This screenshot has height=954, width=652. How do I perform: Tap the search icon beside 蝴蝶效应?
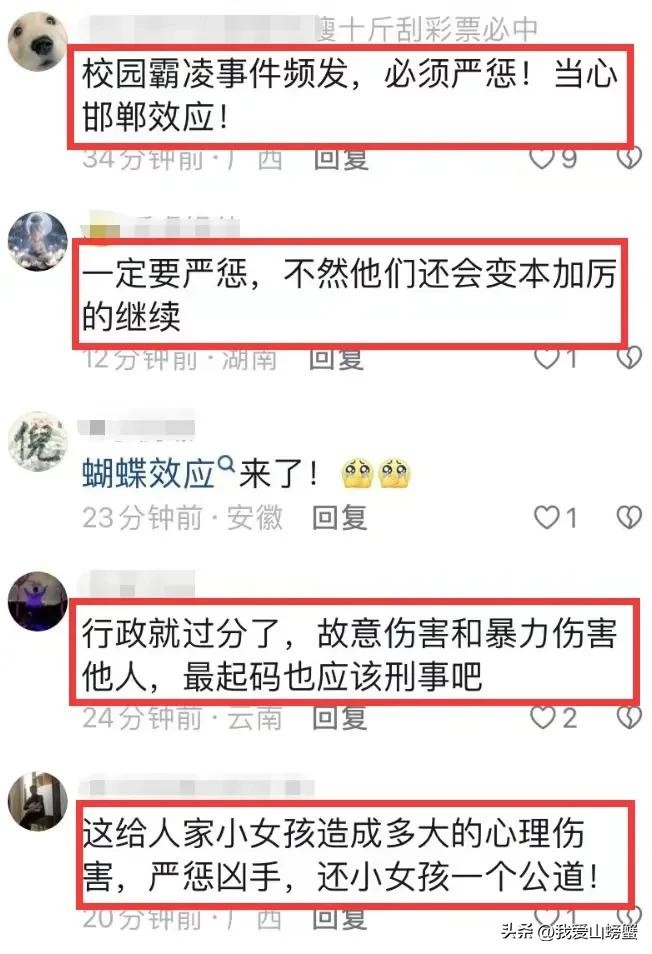point(226,464)
